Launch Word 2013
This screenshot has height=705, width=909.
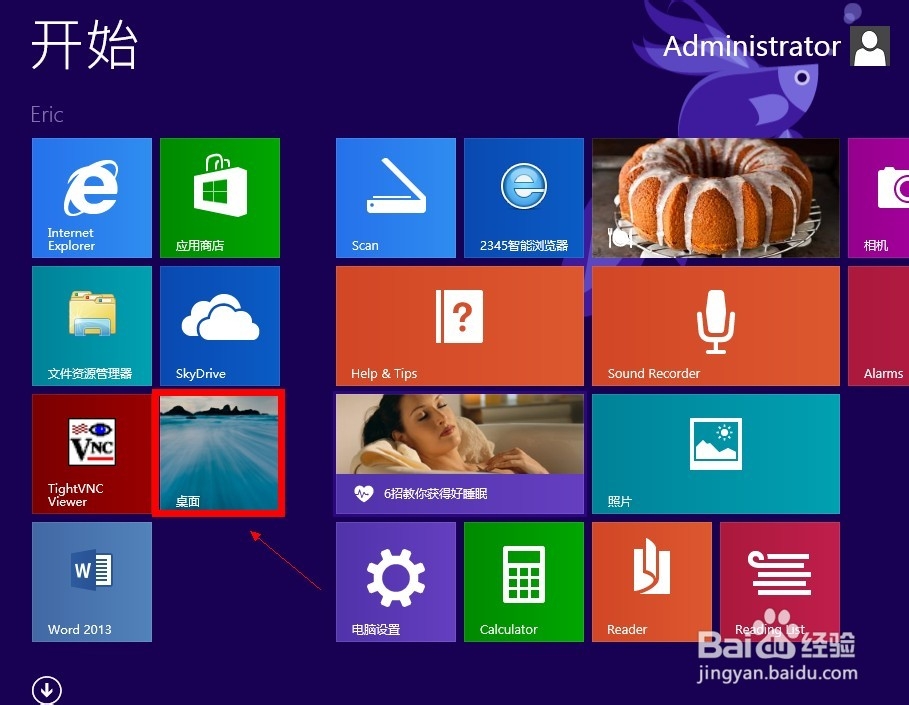click(91, 581)
